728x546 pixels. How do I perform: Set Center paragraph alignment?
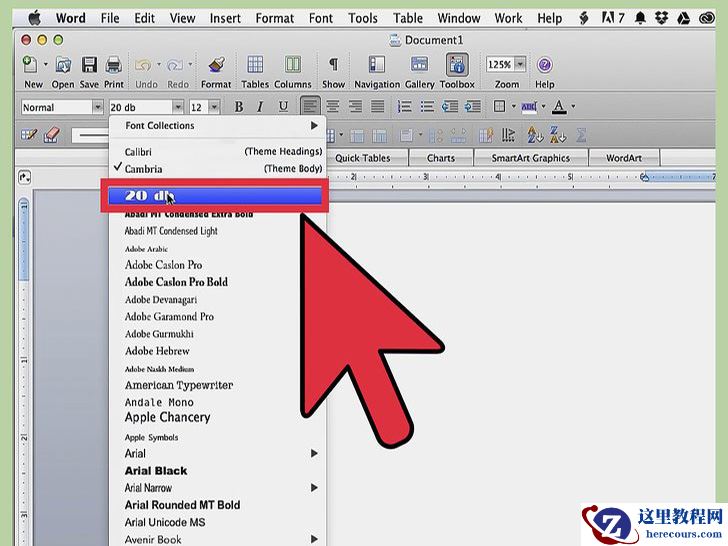click(x=332, y=107)
